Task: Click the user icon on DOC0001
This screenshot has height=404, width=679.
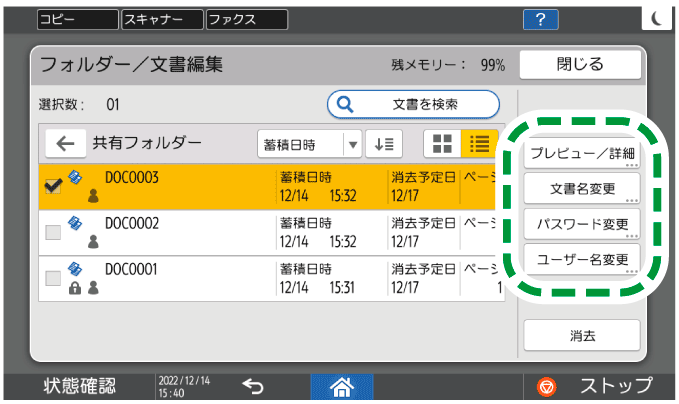Action: [x=93, y=288]
